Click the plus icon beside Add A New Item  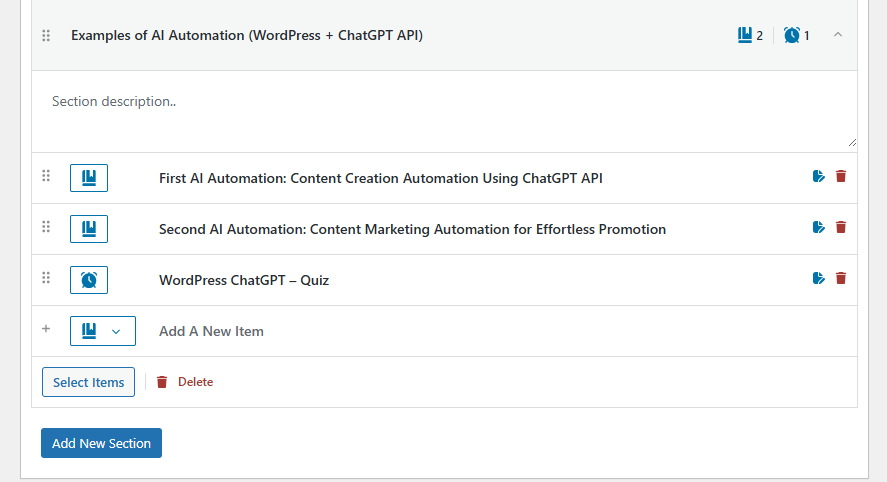tap(46, 329)
